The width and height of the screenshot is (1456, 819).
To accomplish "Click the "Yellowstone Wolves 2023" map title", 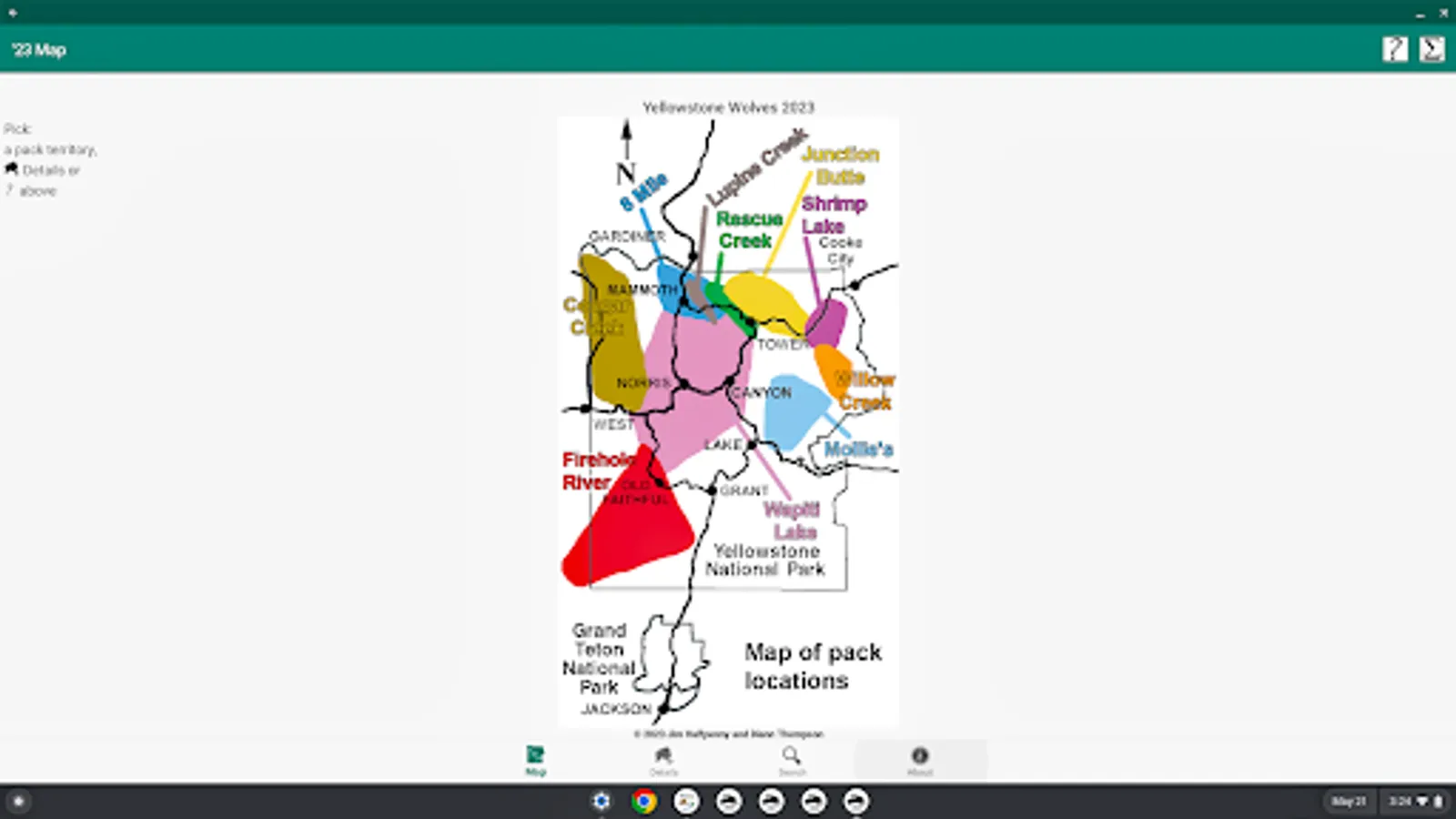I will pyautogui.click(x=729, y=107).
